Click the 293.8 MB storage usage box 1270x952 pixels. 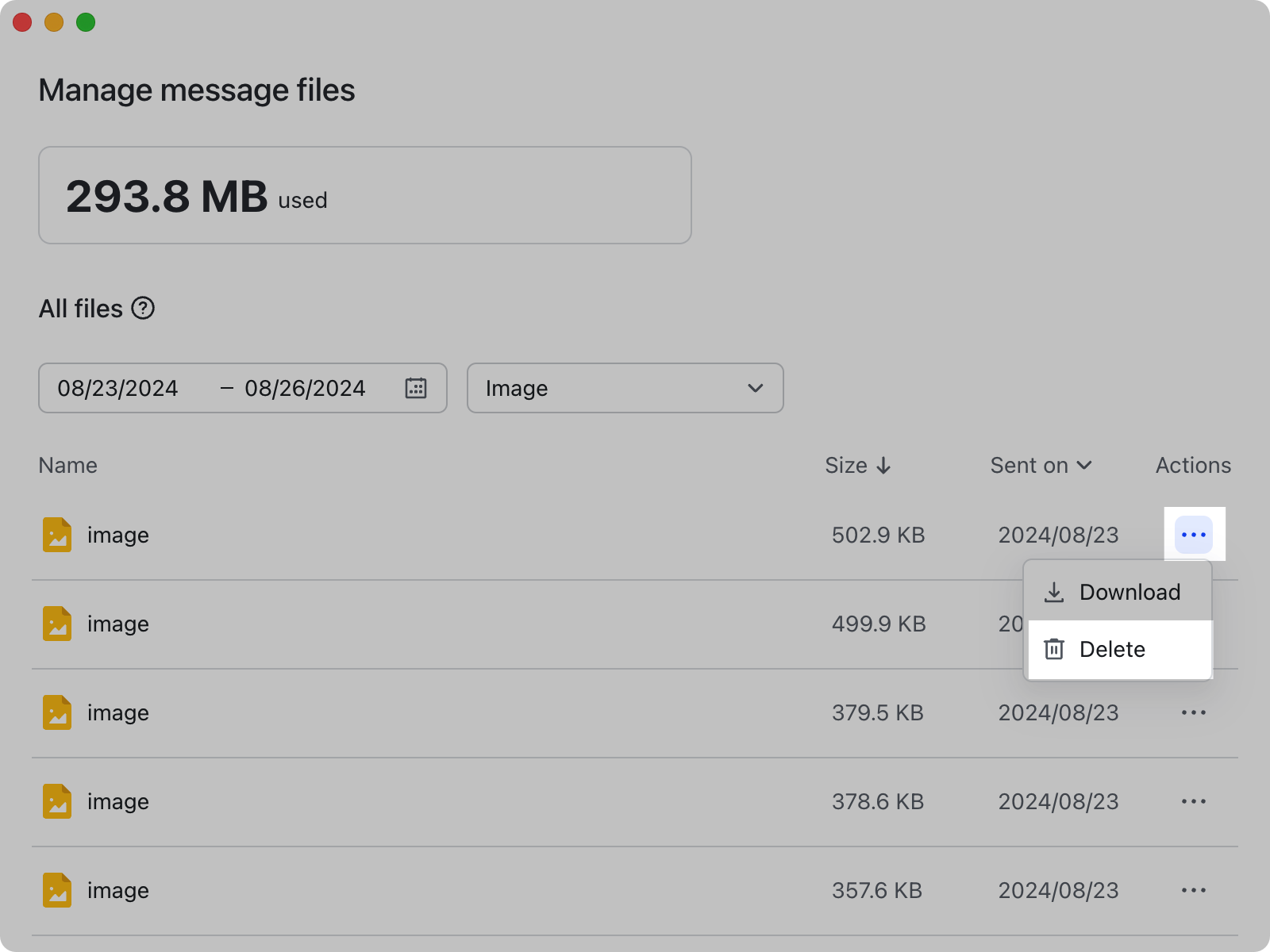(364, 194)
